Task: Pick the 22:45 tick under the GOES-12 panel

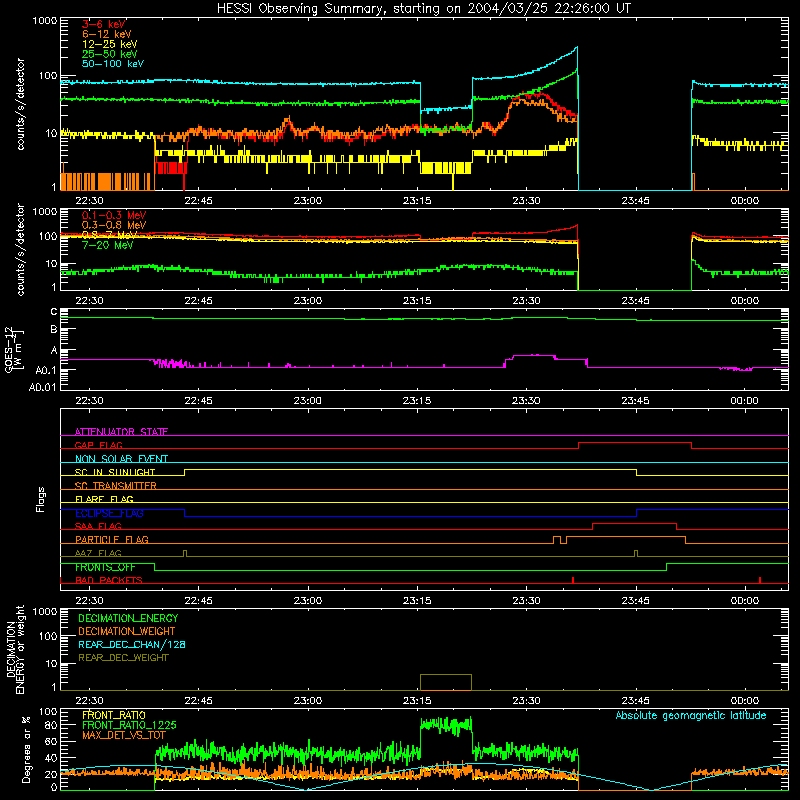Action: [x=198, y=401]
